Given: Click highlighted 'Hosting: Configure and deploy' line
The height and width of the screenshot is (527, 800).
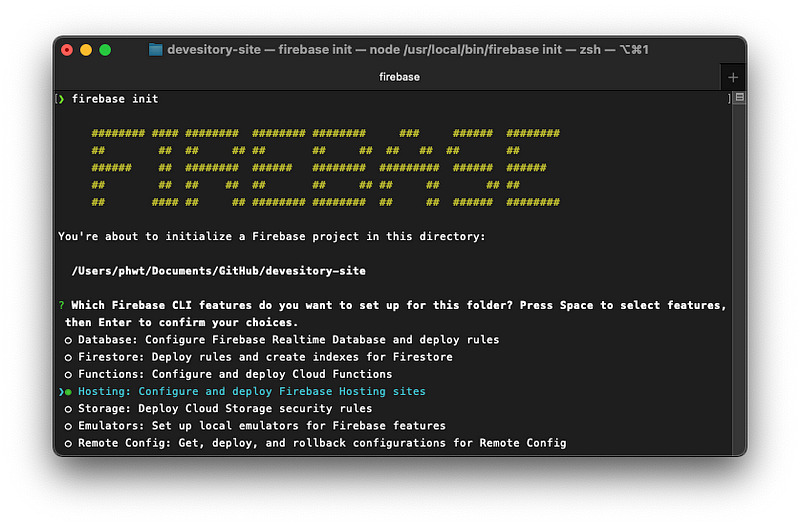Looking at the screenshot, I should pos(252,391).
